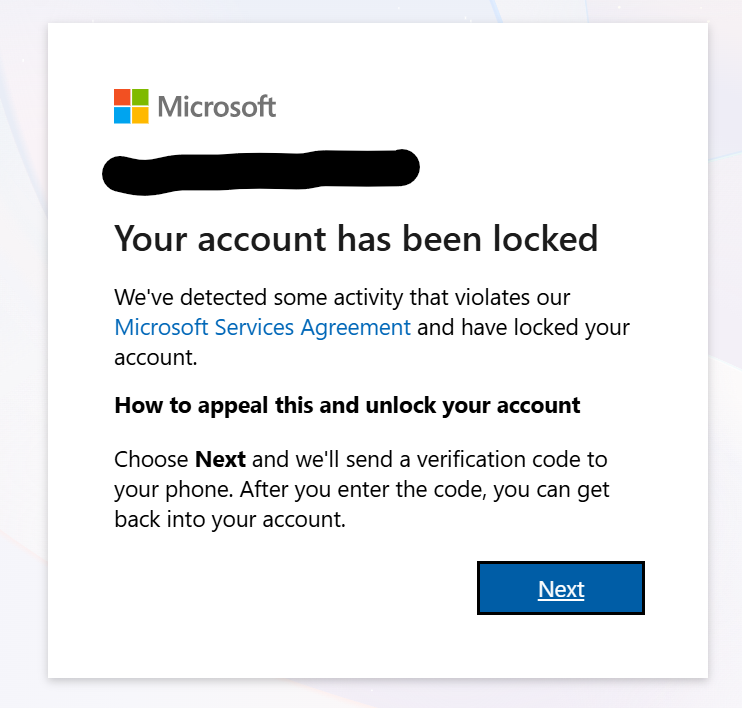Screen dimensions: 742x708
Task: Click the words "verification code" in the paragraph
Action: (497, 460)
